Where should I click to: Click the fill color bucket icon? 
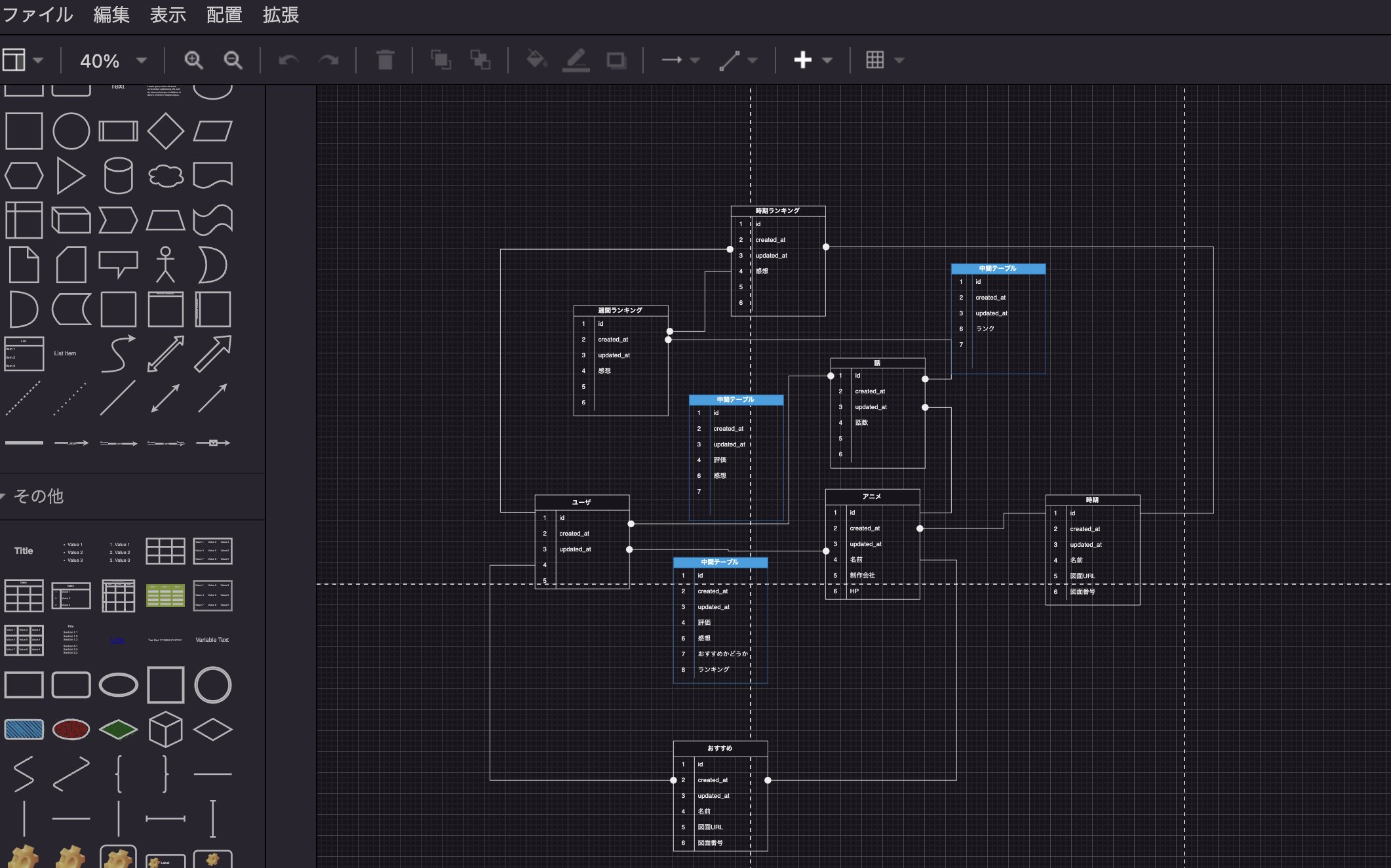click(536, 60)
